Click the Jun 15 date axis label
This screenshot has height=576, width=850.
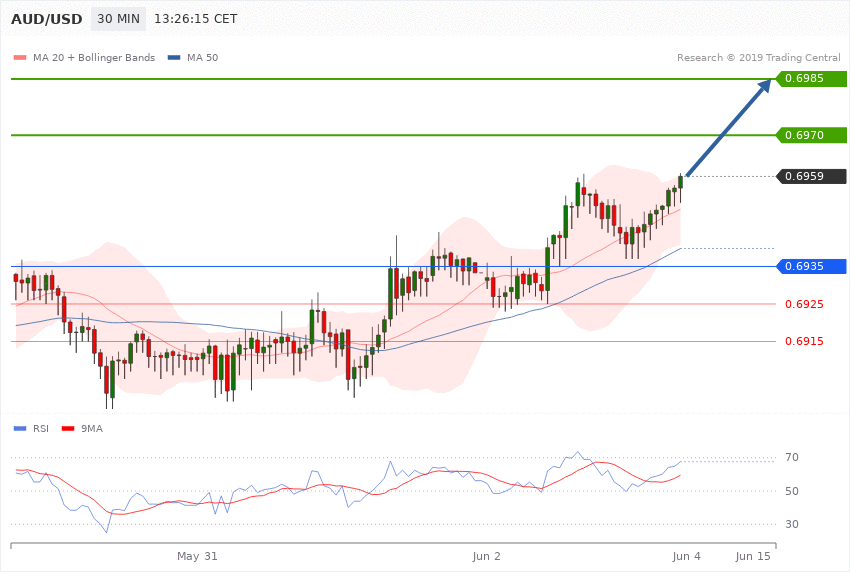(x=752, y=556)
